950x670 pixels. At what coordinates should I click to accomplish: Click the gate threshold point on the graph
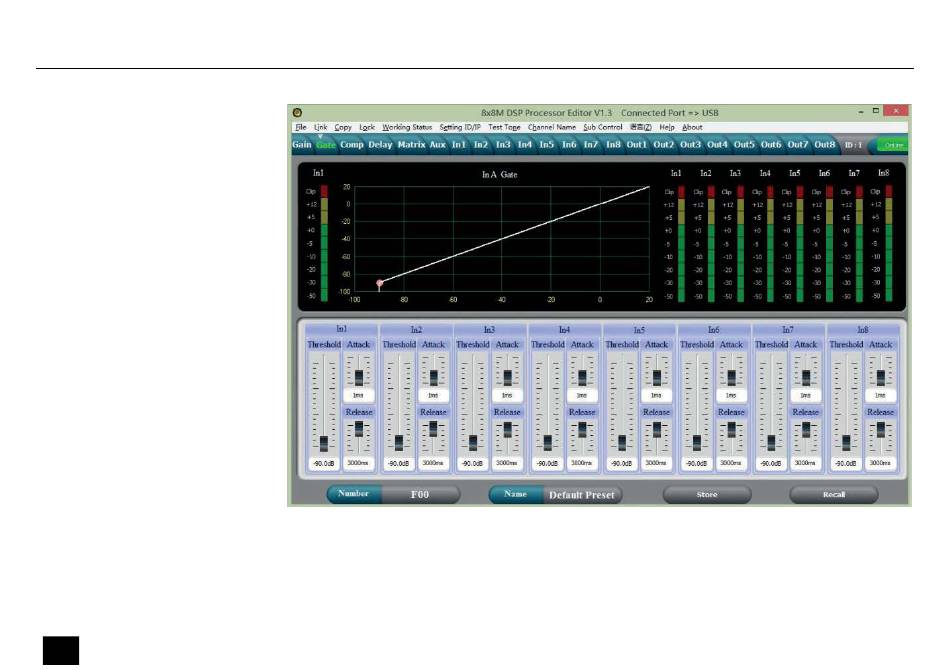click(380, 283)
